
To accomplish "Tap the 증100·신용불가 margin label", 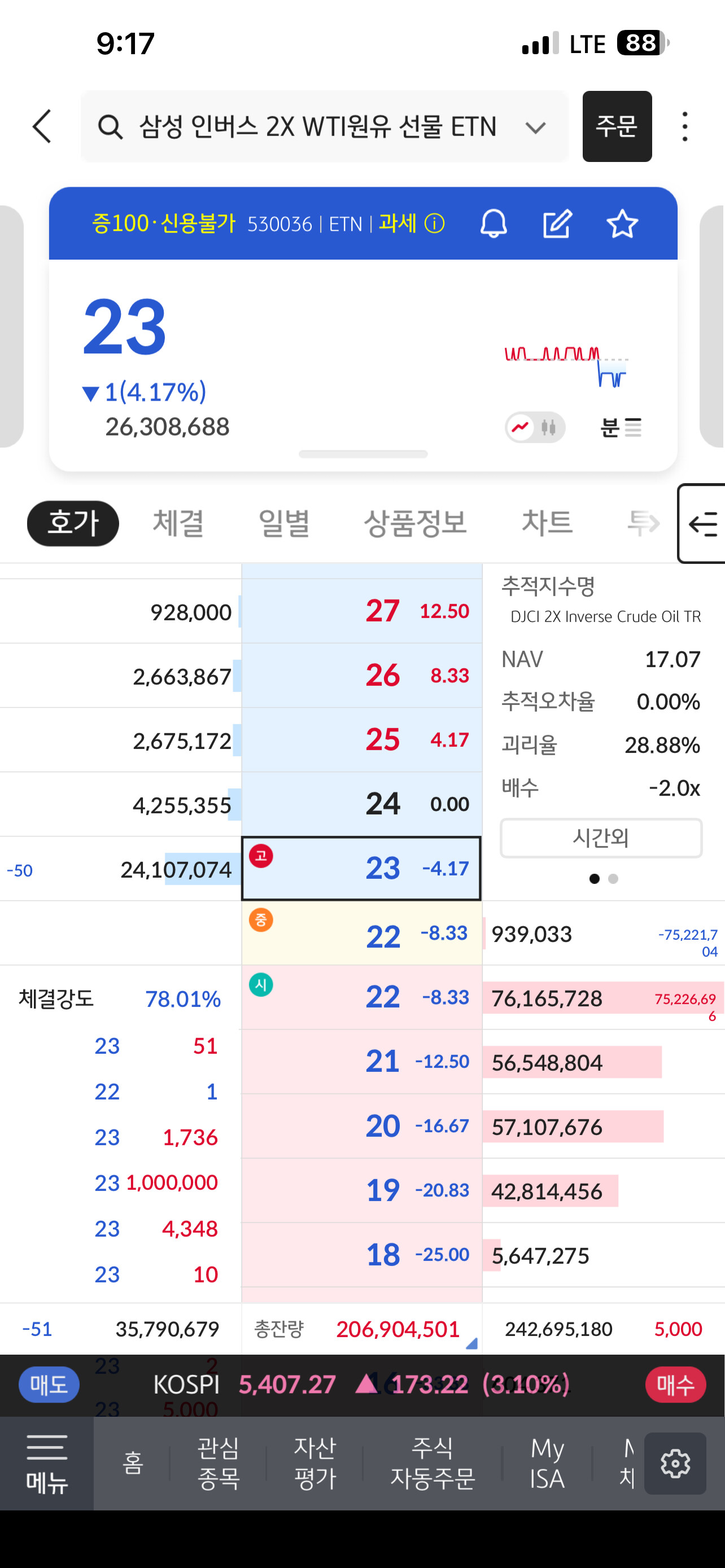I will point(163,224).
